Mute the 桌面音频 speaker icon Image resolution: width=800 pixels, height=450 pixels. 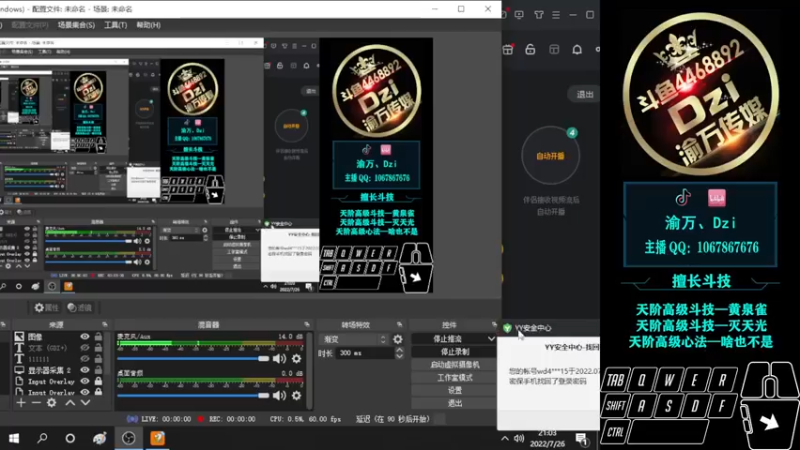(279, 395)
